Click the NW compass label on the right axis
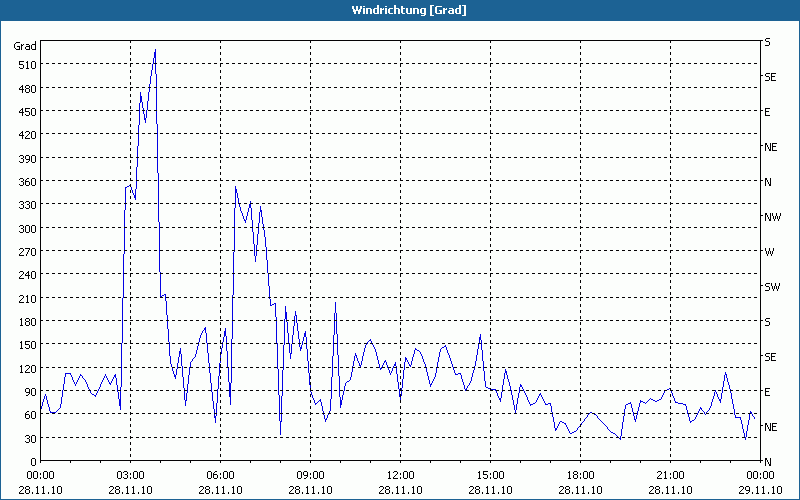This screenshot has height=500, width=800. click(x=772, y=217)
